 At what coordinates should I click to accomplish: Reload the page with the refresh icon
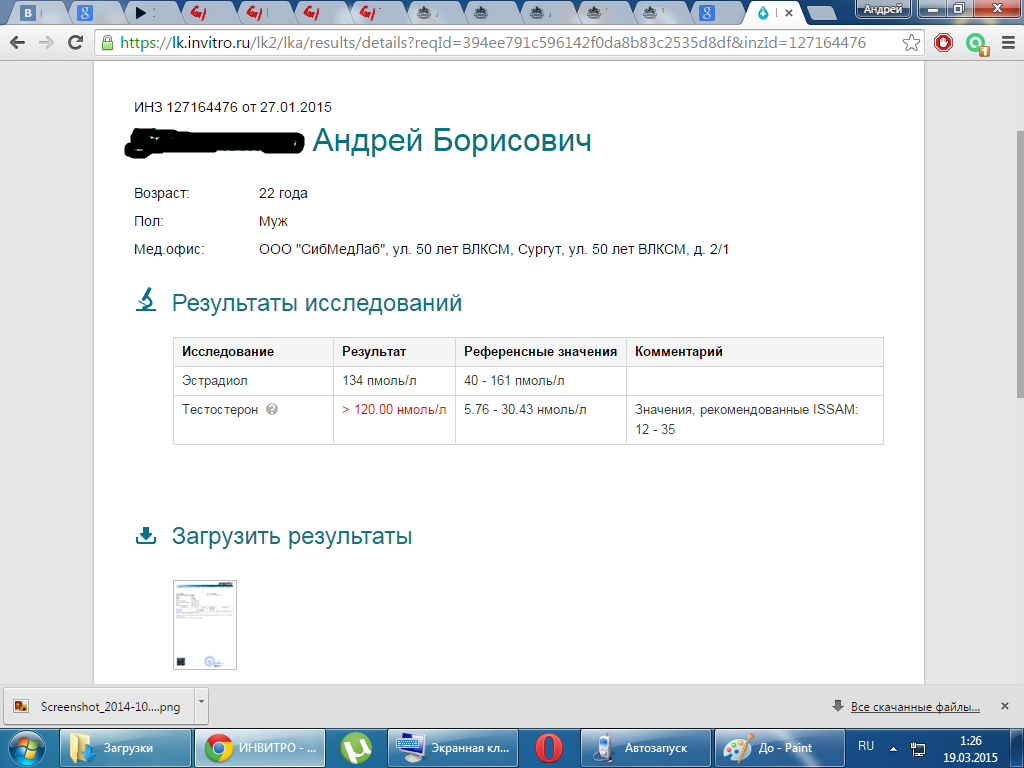(x=75, y=43)
